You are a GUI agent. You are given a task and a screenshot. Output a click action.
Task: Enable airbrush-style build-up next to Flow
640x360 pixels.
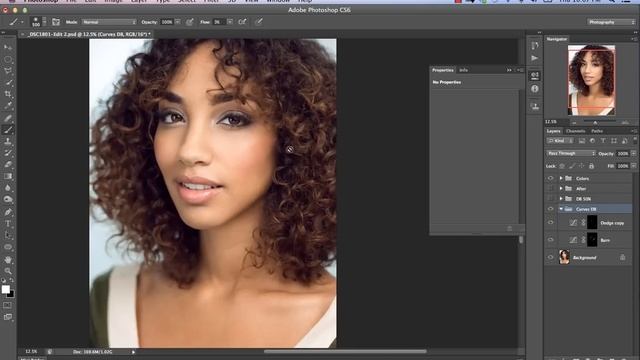coord(242,22)
